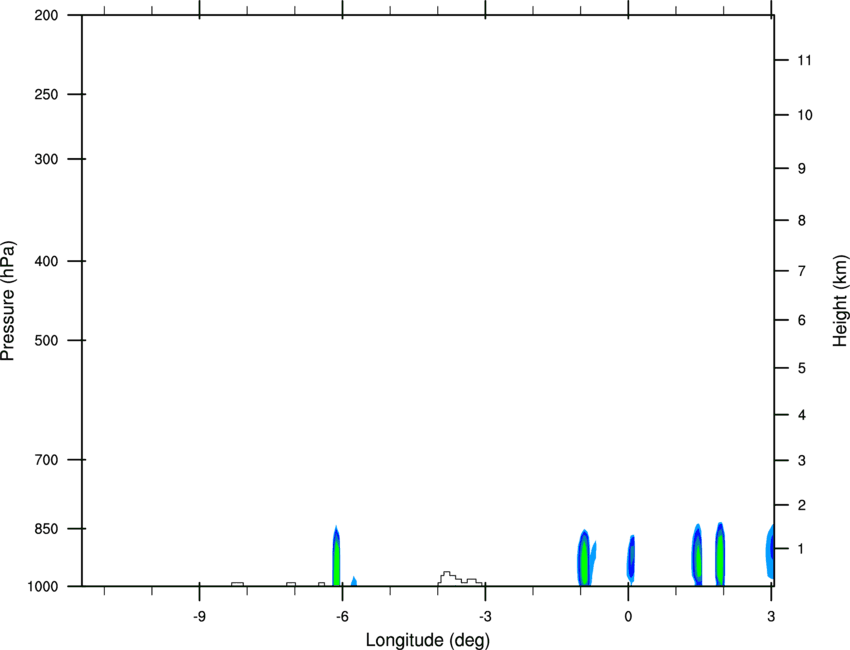Click the 5 km height label
The width and height of the screenshot is (850, 650).
(801, 368)
